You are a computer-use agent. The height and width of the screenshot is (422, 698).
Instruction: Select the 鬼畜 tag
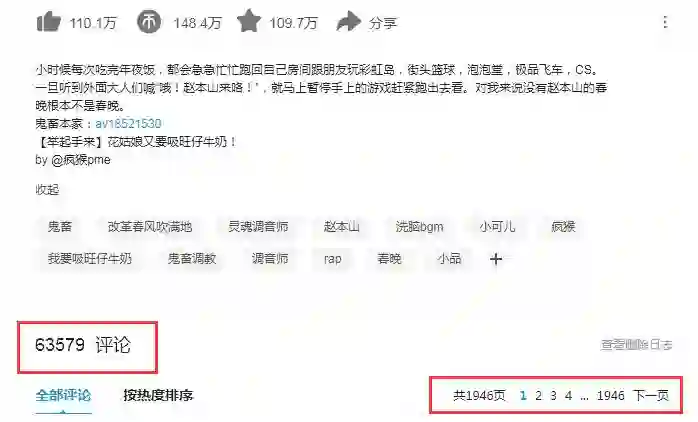[x=60, y=227]
